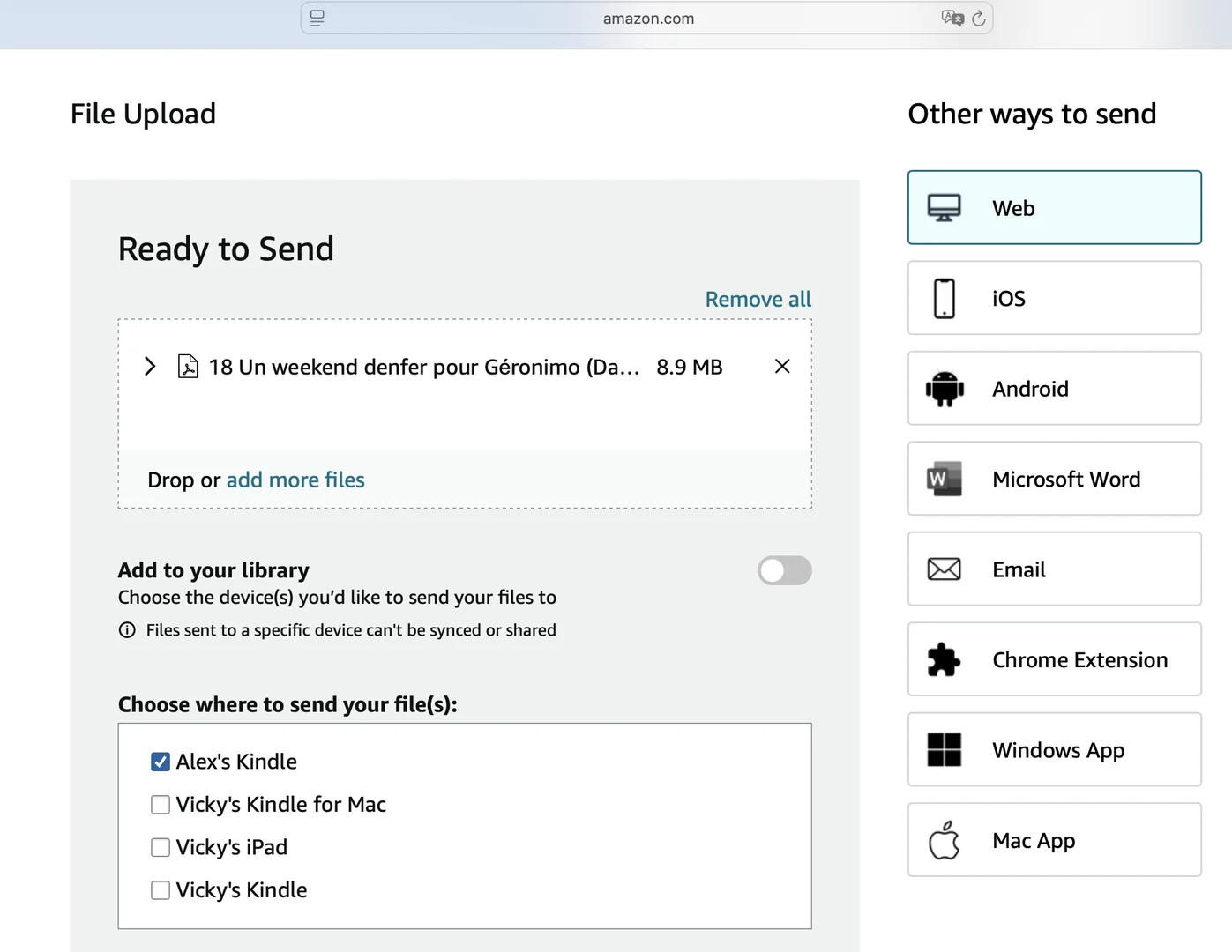1232x952 pixels.
Task: Click the Chrome Extension puzzle icon
Action: [x=944, y=659]
